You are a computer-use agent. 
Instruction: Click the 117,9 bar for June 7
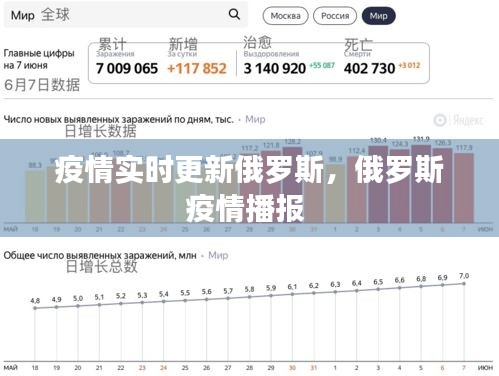point(464,188)
